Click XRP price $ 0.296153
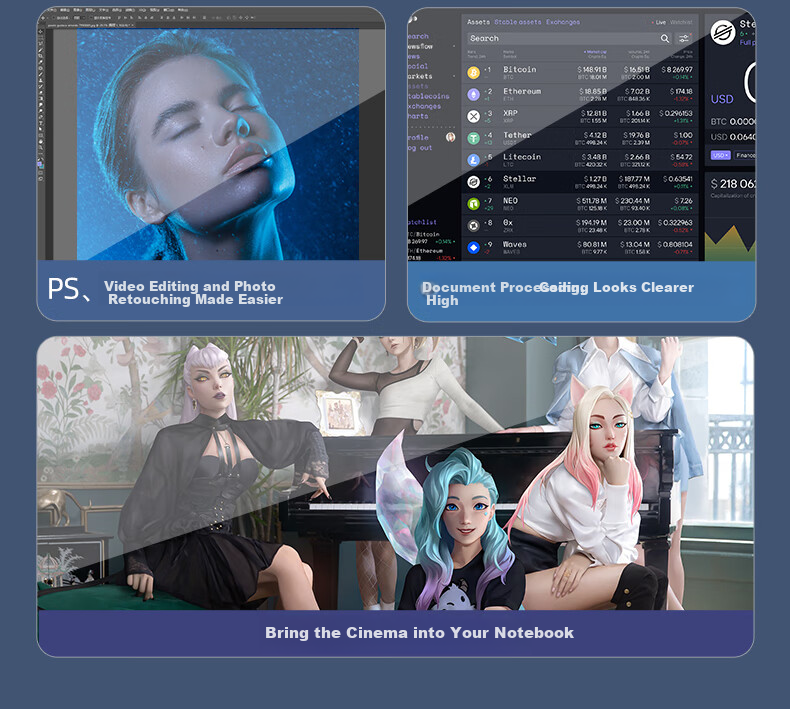 tap(676, 113)
